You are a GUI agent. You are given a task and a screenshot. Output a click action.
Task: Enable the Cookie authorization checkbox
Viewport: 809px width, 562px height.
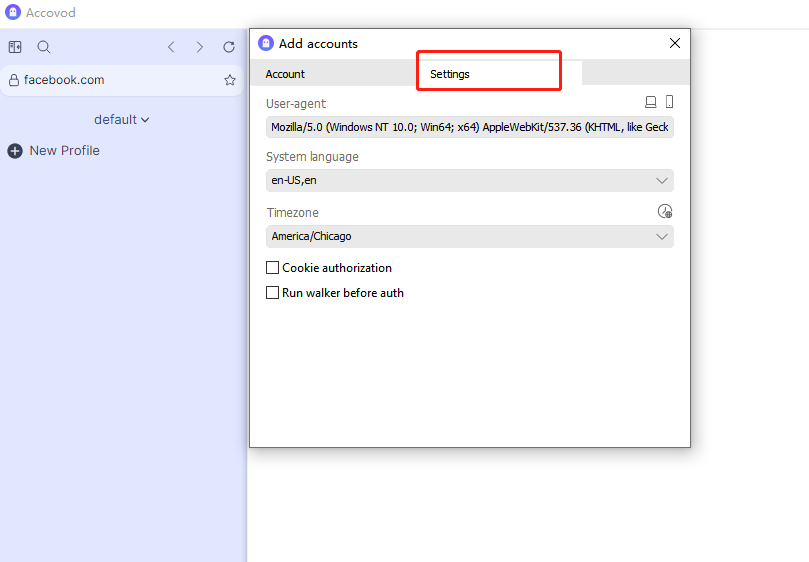pos(272,268)
